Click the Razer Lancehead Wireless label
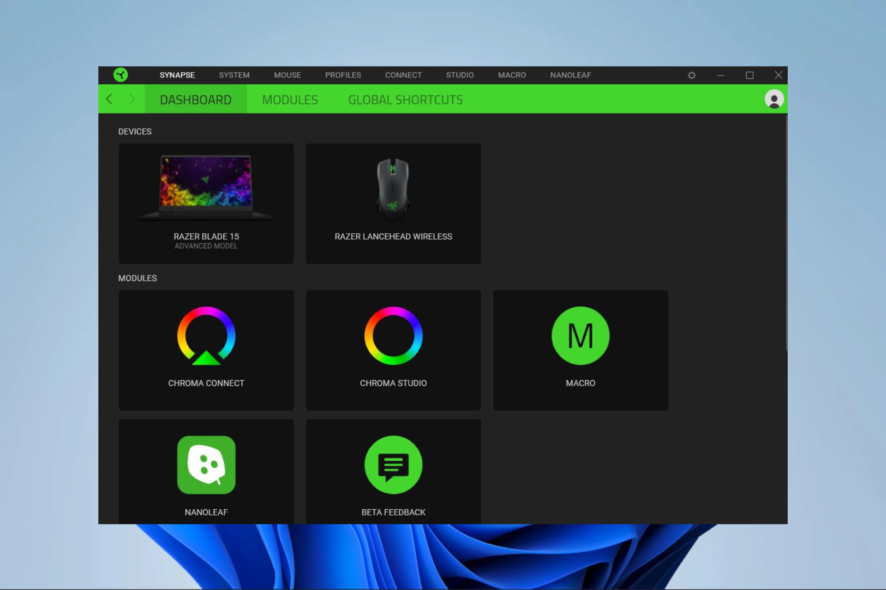886x590 pixels. pyautogui.click(x=393, y=236)
